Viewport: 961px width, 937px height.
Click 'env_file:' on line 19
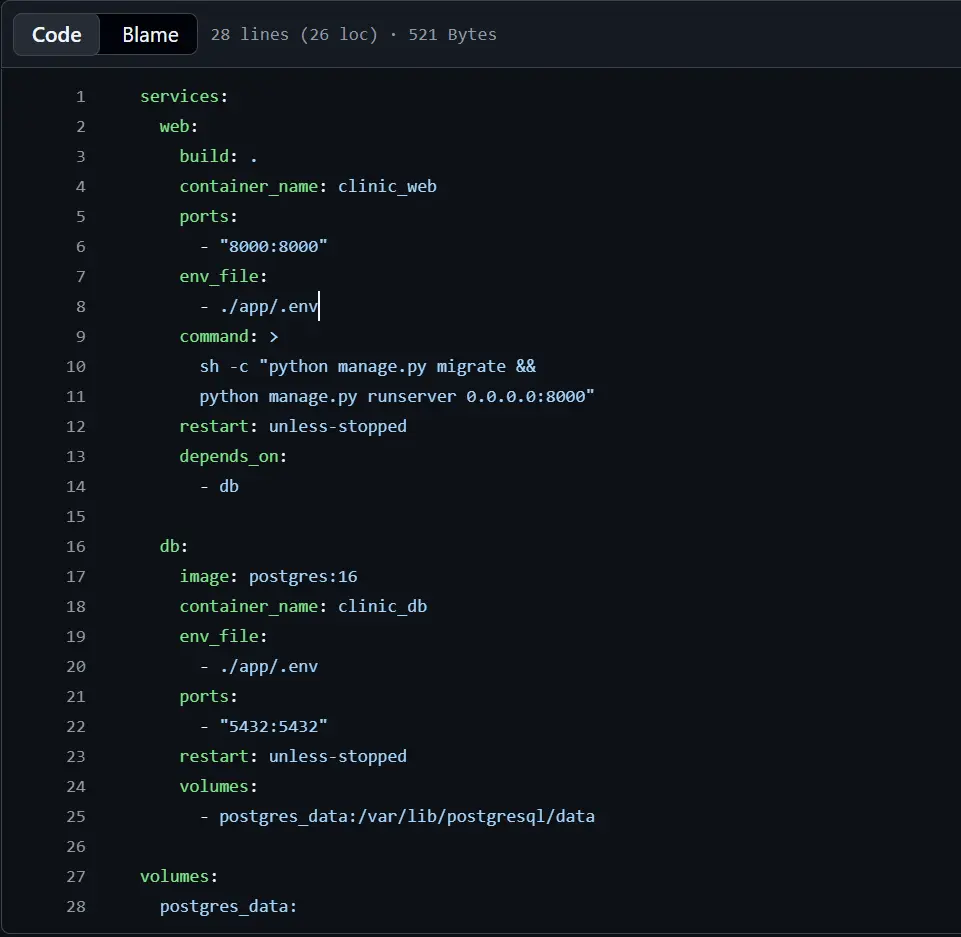tap(223, 637)
